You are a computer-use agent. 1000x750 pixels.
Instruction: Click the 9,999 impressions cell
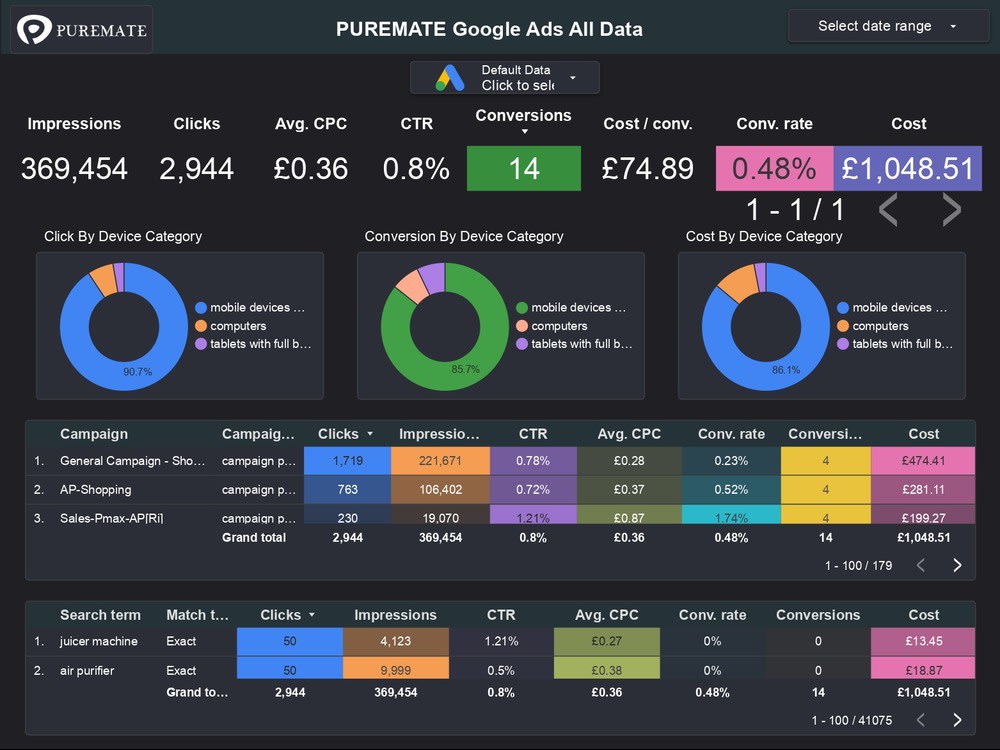(395, 670)
